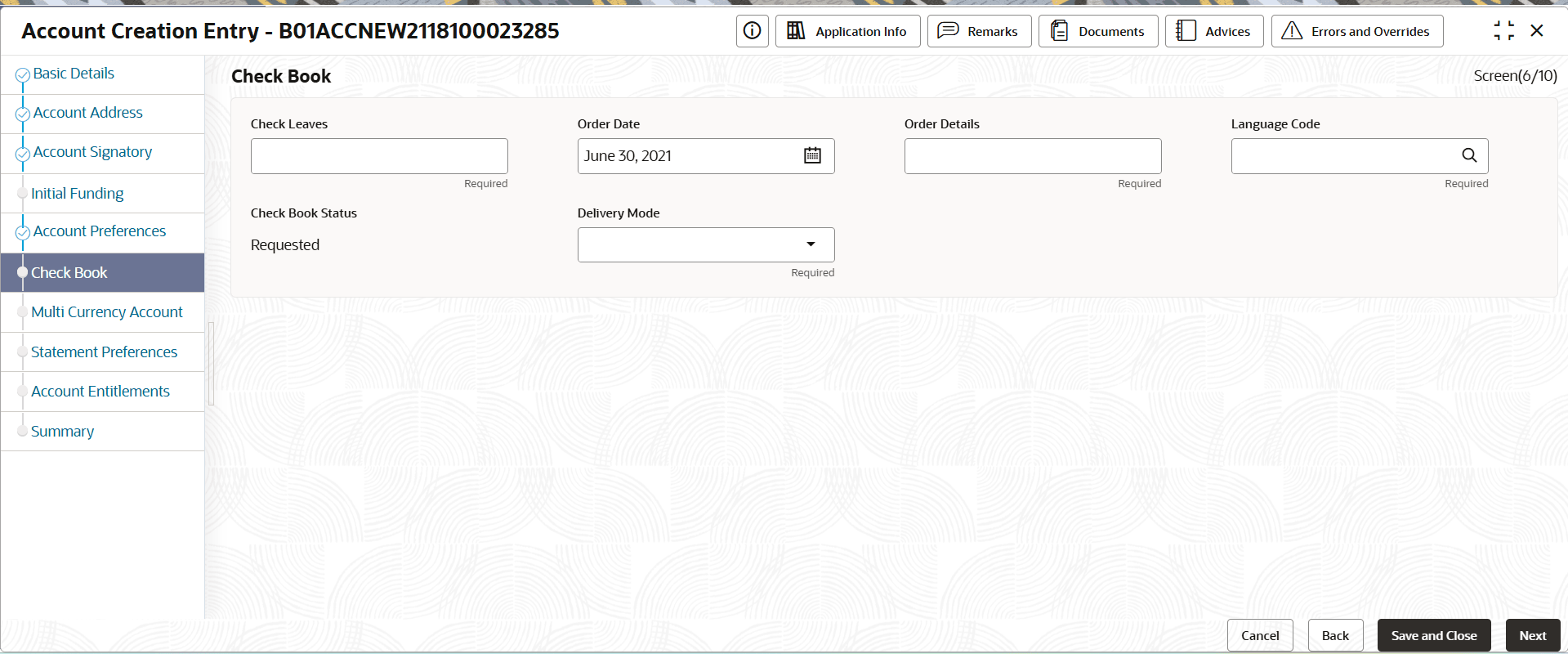Search Language Code with magnifier icon
This screenshot has width=1568, height=654.
coord(1469,155)
